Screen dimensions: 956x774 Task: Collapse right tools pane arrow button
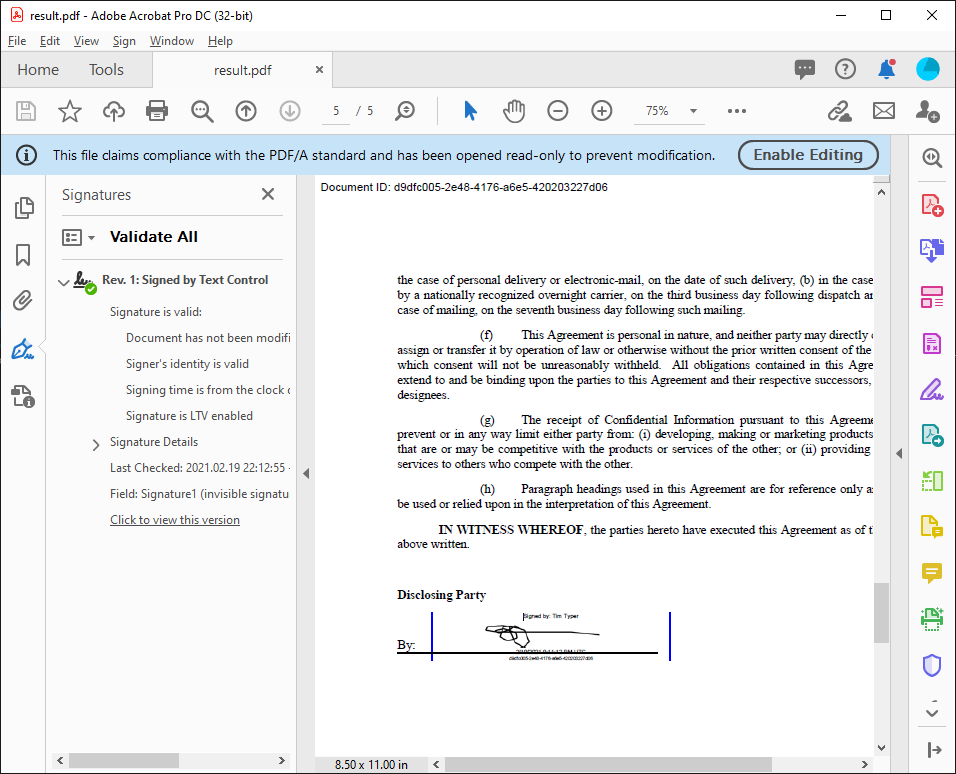coord(933,750)
